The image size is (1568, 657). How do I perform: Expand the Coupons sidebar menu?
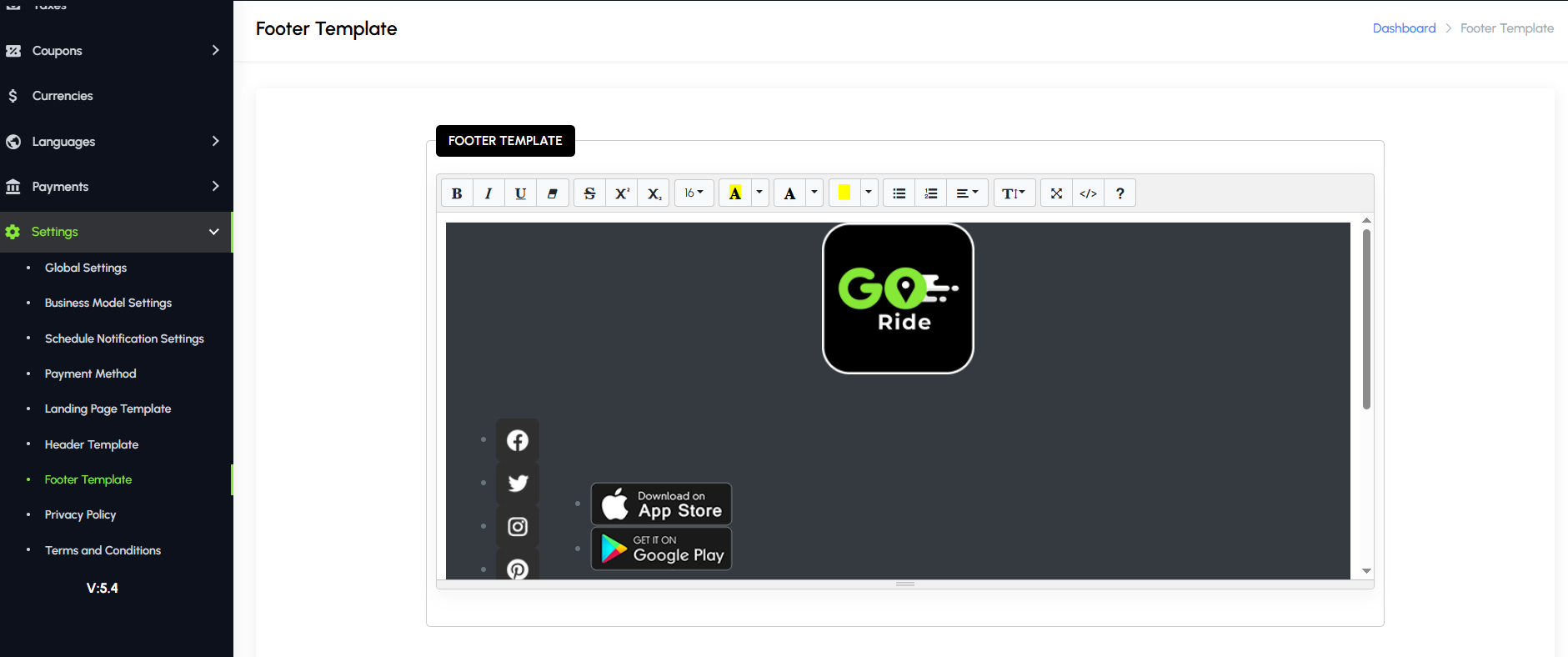[x=116, y=51]
